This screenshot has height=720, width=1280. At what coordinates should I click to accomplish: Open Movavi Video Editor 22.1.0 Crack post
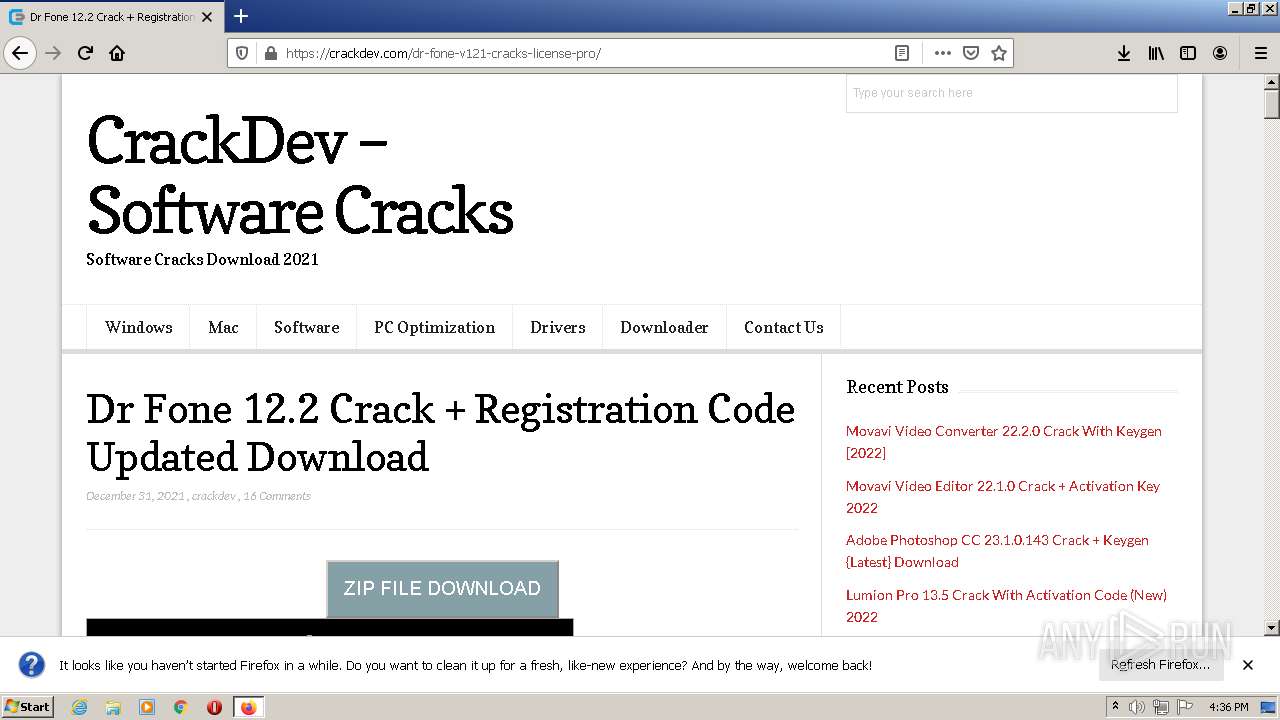tap(1002, 497)
